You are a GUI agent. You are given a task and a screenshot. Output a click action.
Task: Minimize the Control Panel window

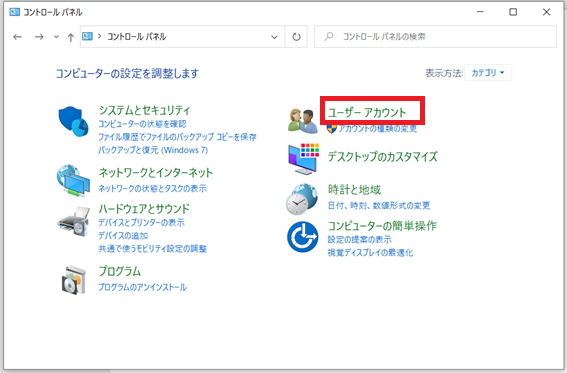pos(480,12)
